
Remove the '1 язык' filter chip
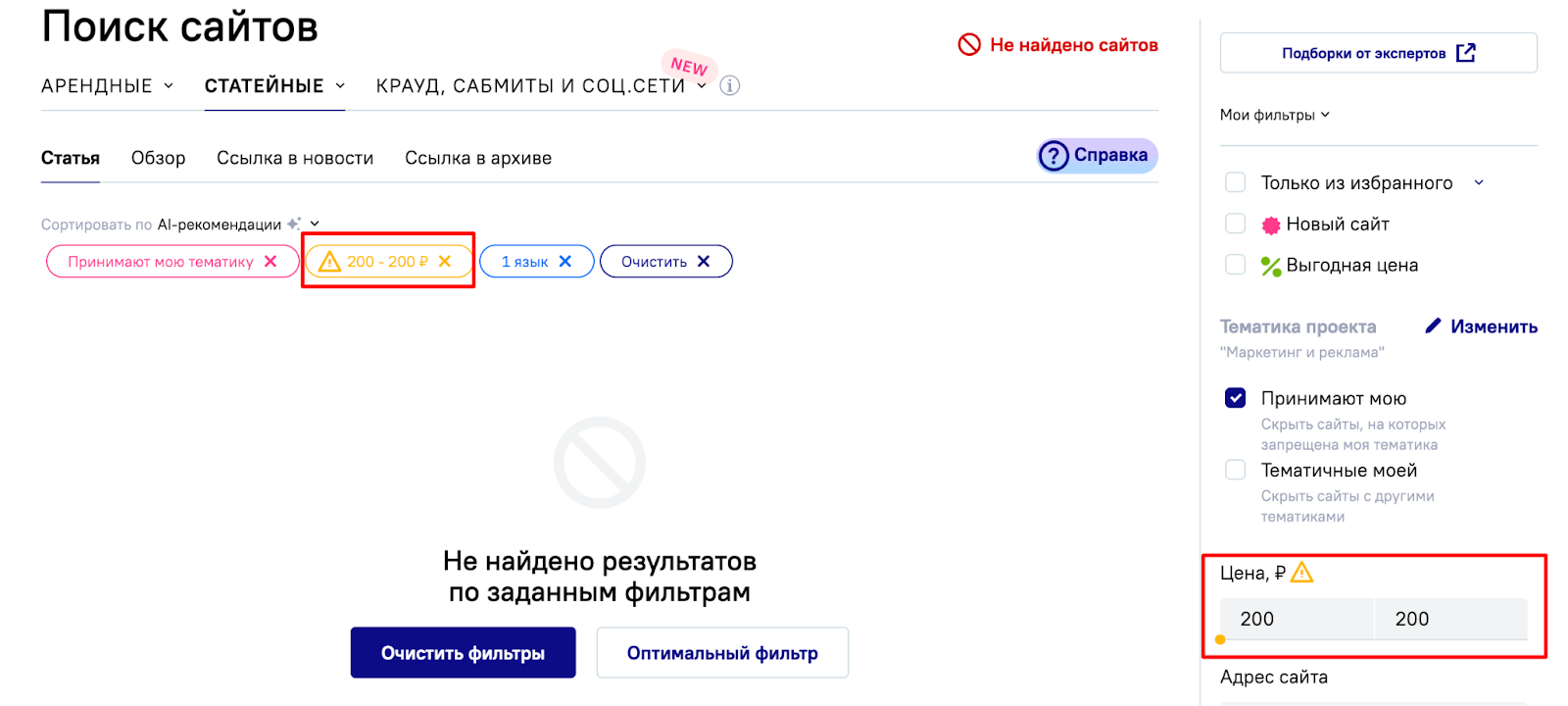(565, 262)
